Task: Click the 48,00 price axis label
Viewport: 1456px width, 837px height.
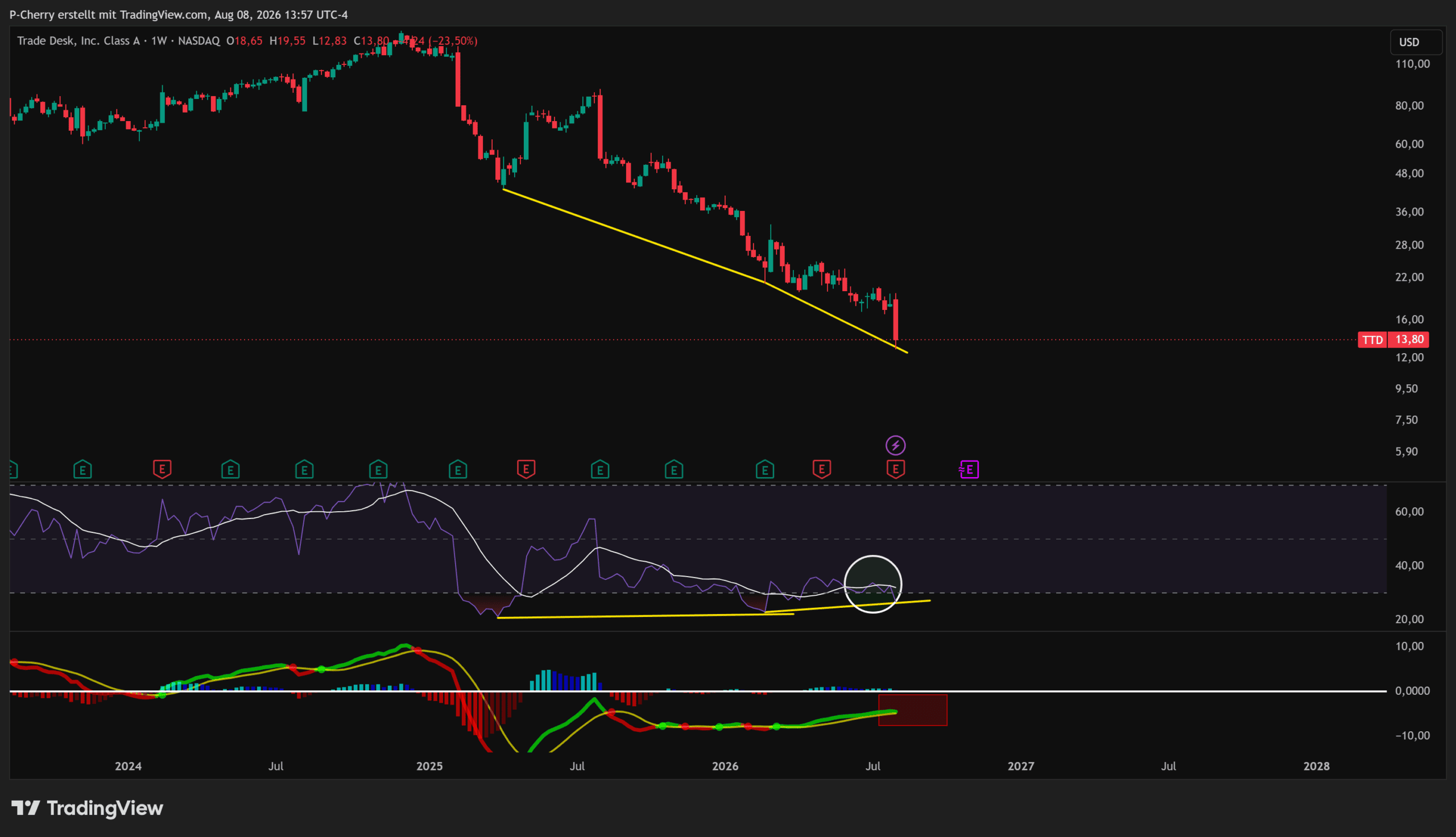Action: 1409,173
